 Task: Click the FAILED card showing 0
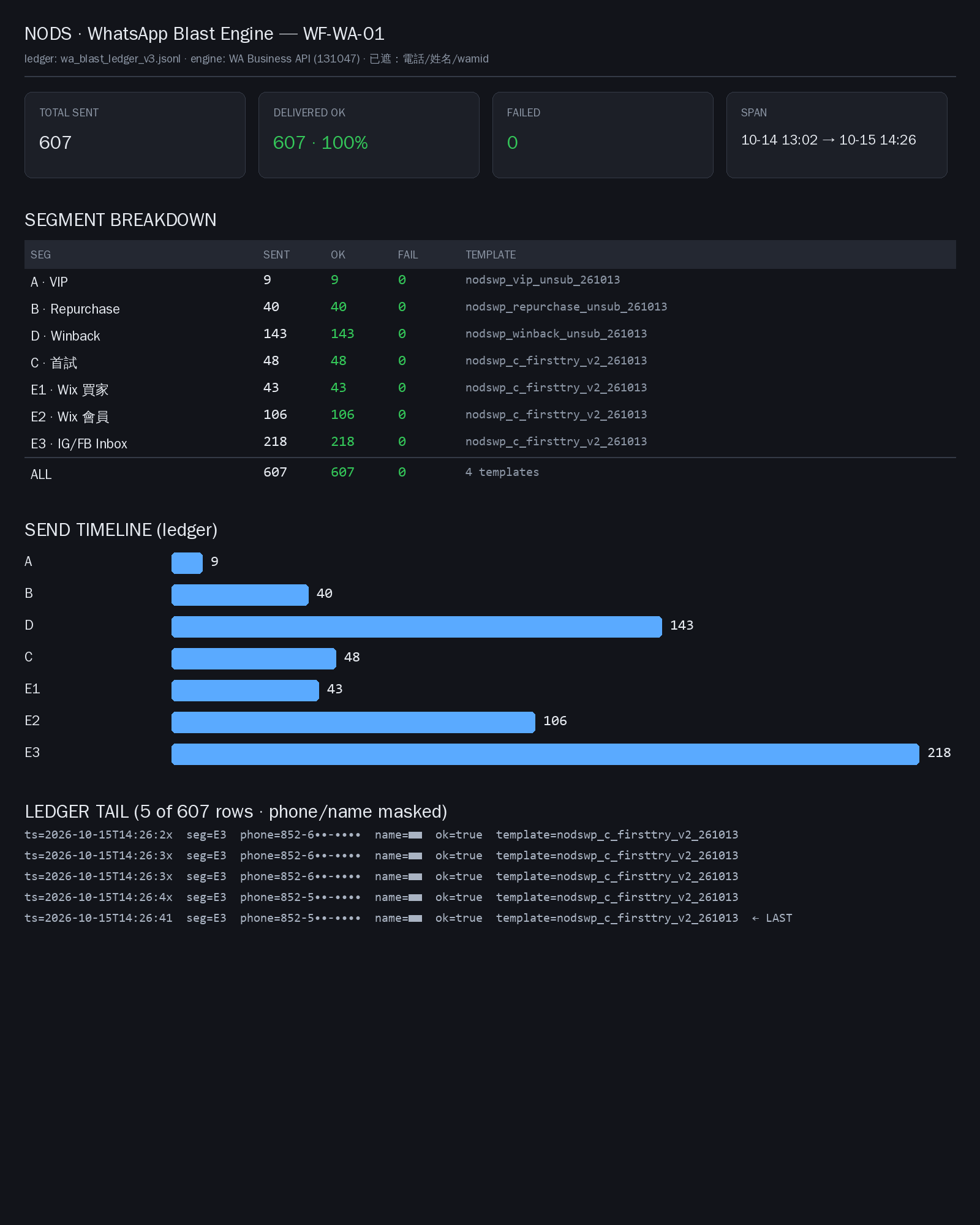(603, 135)
